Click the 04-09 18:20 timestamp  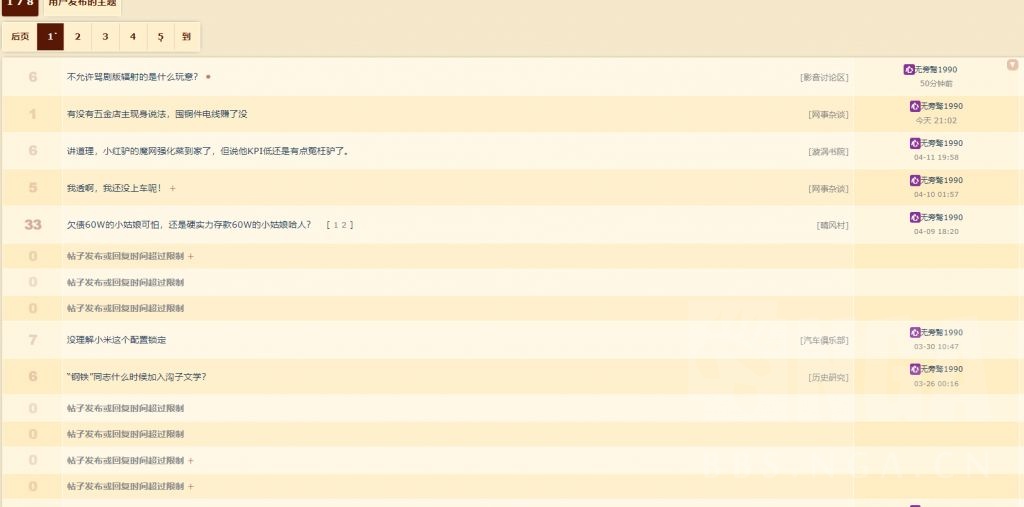936,231
